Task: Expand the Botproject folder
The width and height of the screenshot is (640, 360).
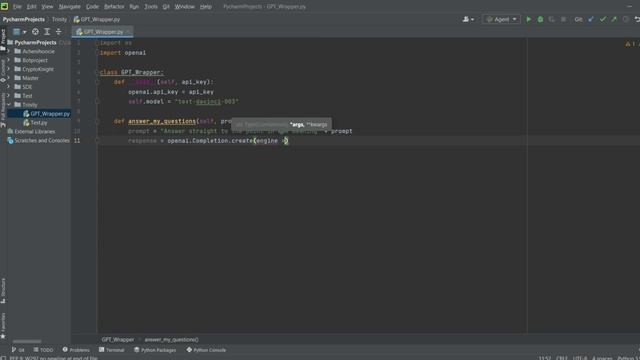Action: click(x=9, y=60)
